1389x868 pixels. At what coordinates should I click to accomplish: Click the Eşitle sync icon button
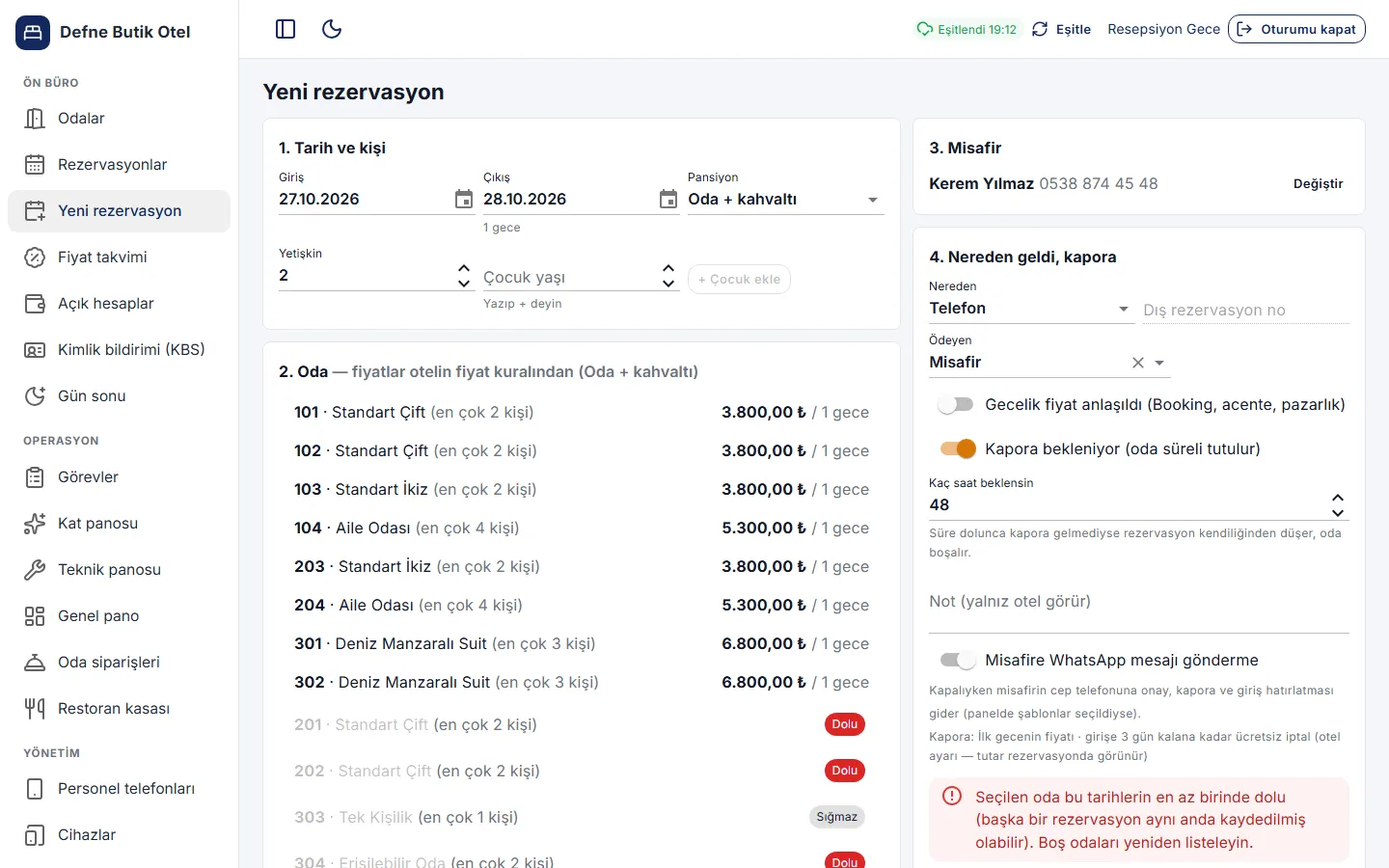(x=1061, y=29)
